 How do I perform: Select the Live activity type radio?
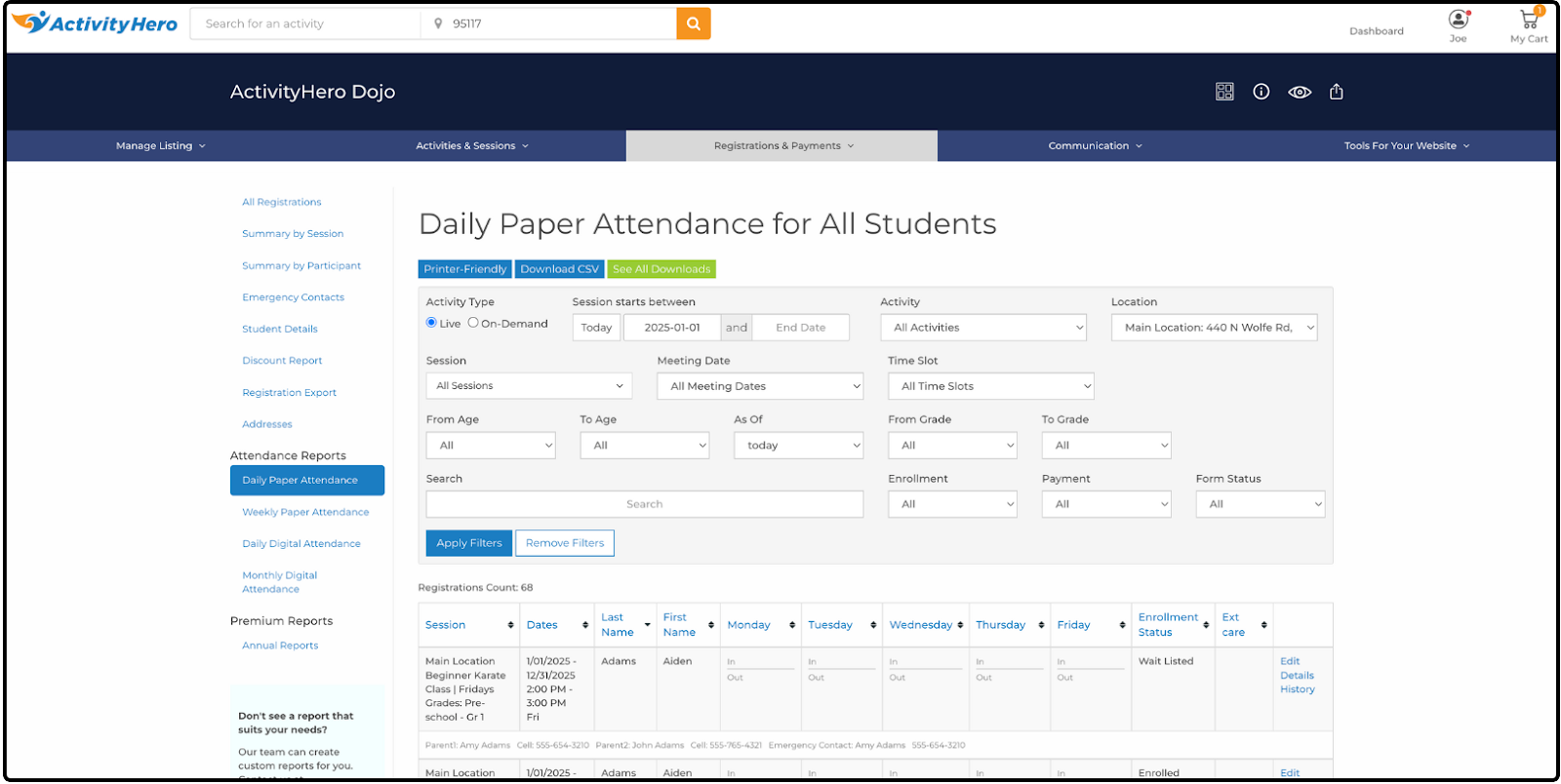[x=431, y=323]
